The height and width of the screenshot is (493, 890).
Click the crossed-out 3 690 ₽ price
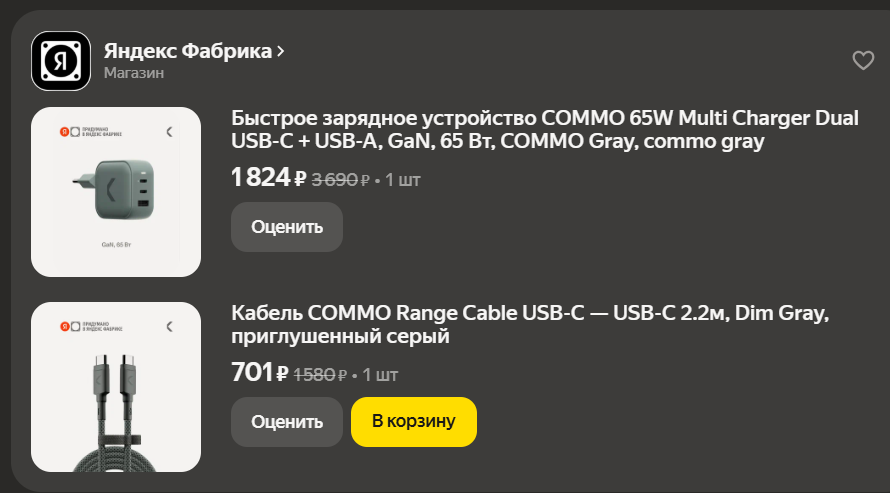pos(340,180)
